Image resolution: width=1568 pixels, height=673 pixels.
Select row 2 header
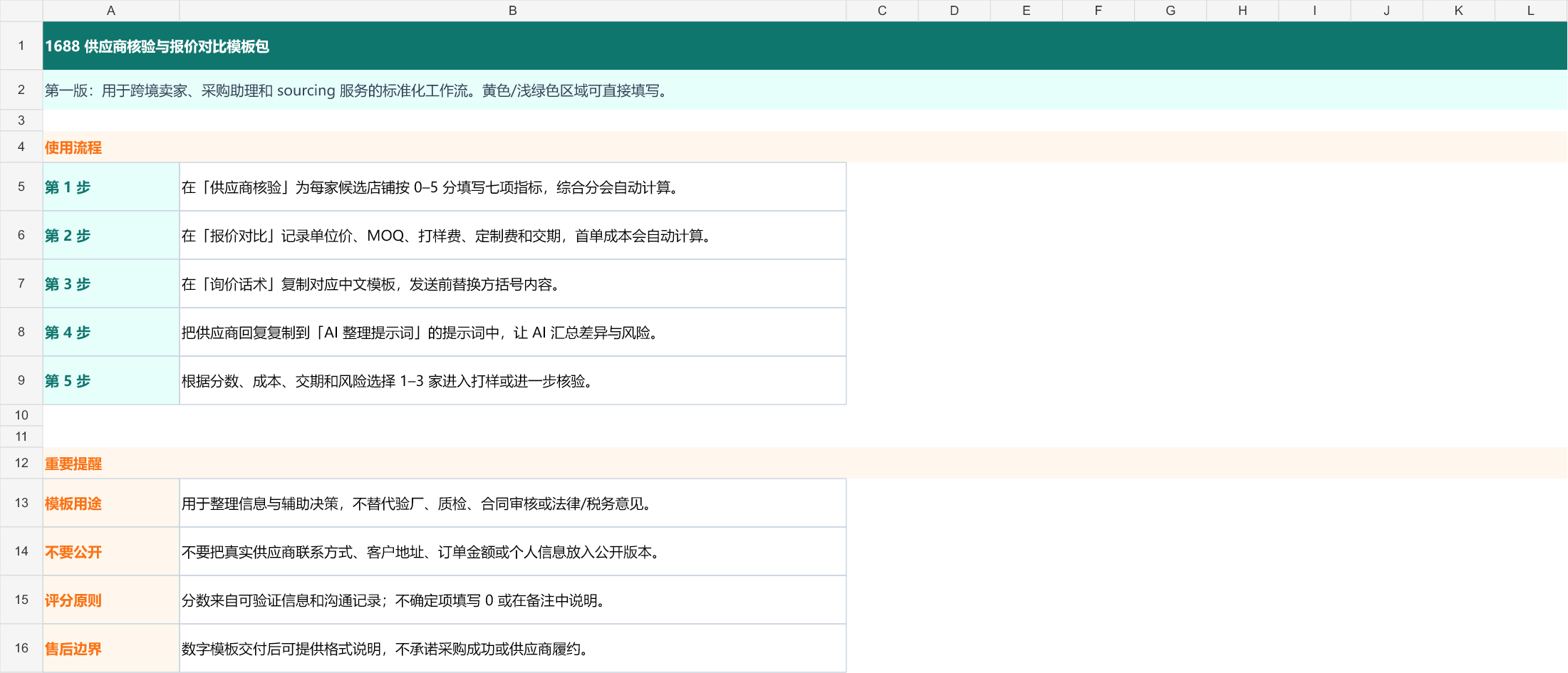pyautogui.click(x=21, y=90)
